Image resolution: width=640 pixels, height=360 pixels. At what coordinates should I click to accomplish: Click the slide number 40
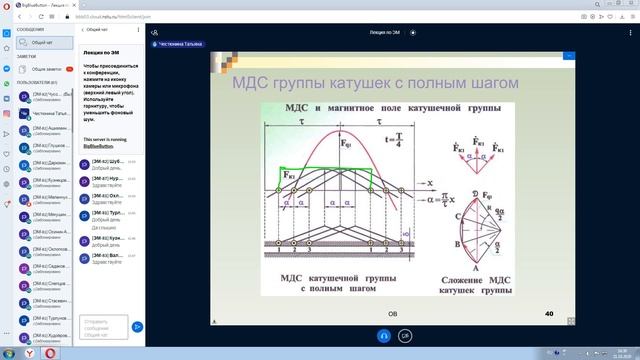coord(549,313)
